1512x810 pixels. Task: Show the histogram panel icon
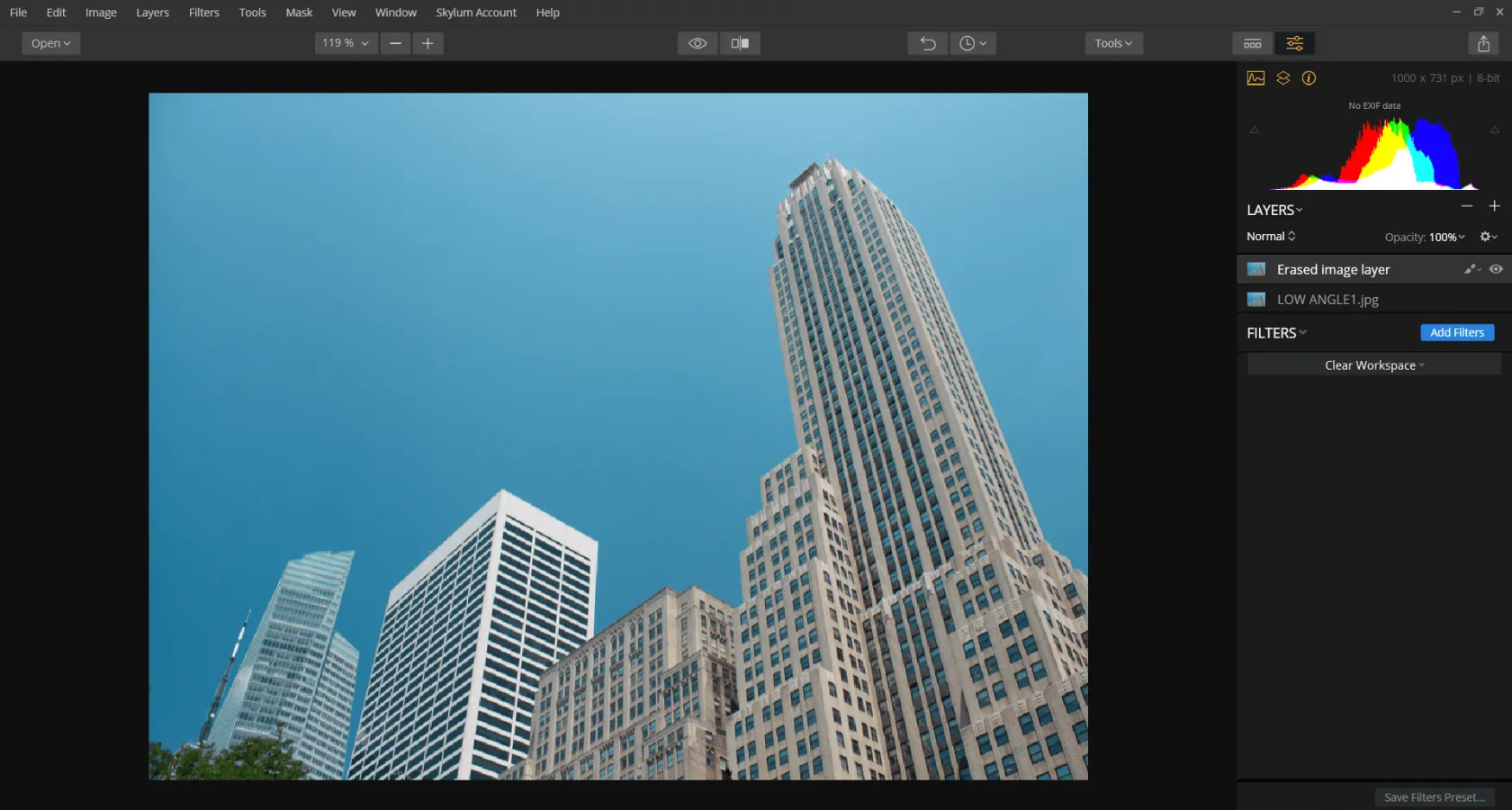[1255, 78]
